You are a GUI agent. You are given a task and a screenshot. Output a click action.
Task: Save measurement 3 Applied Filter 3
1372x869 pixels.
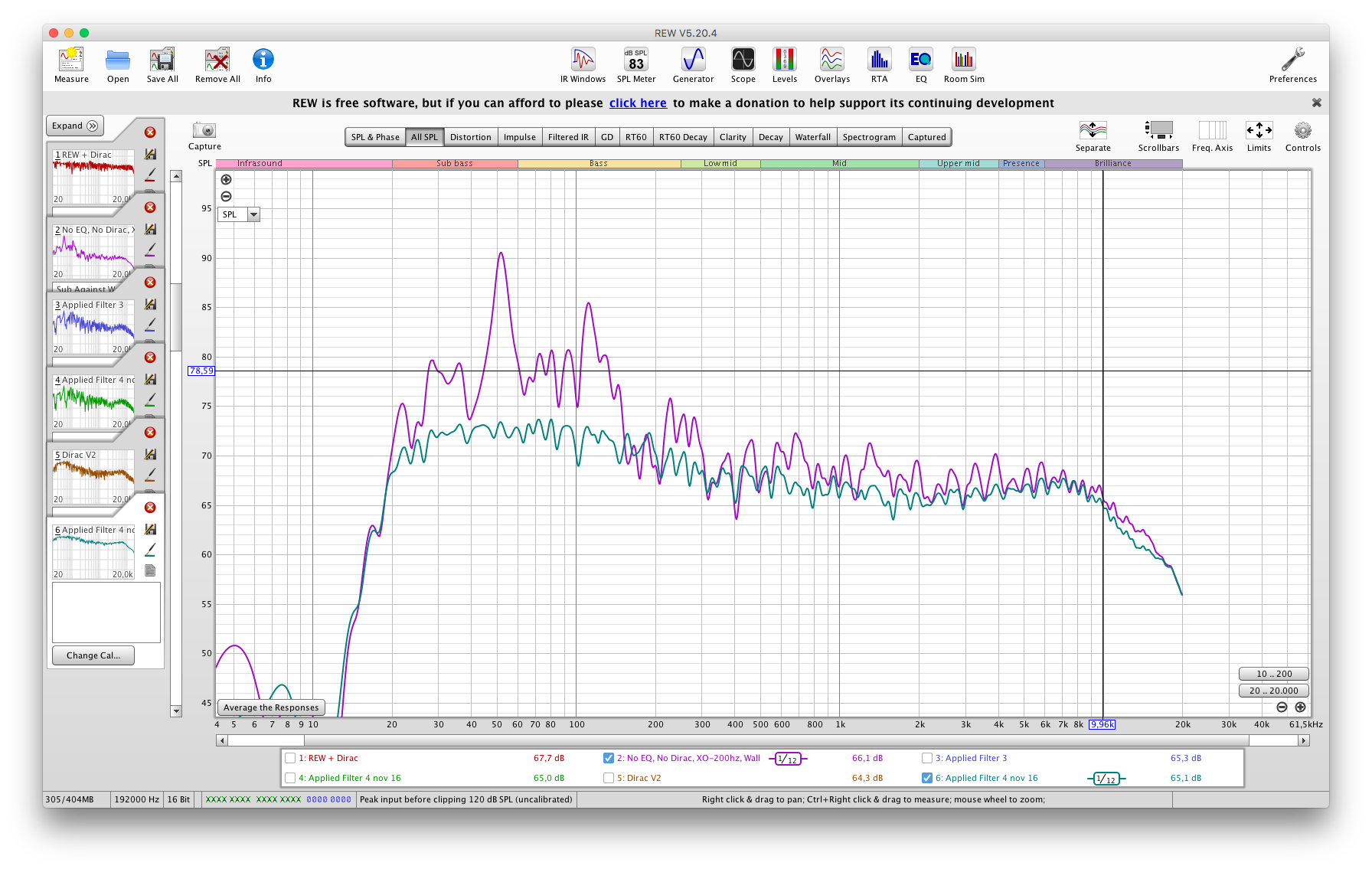pos(150,304)
